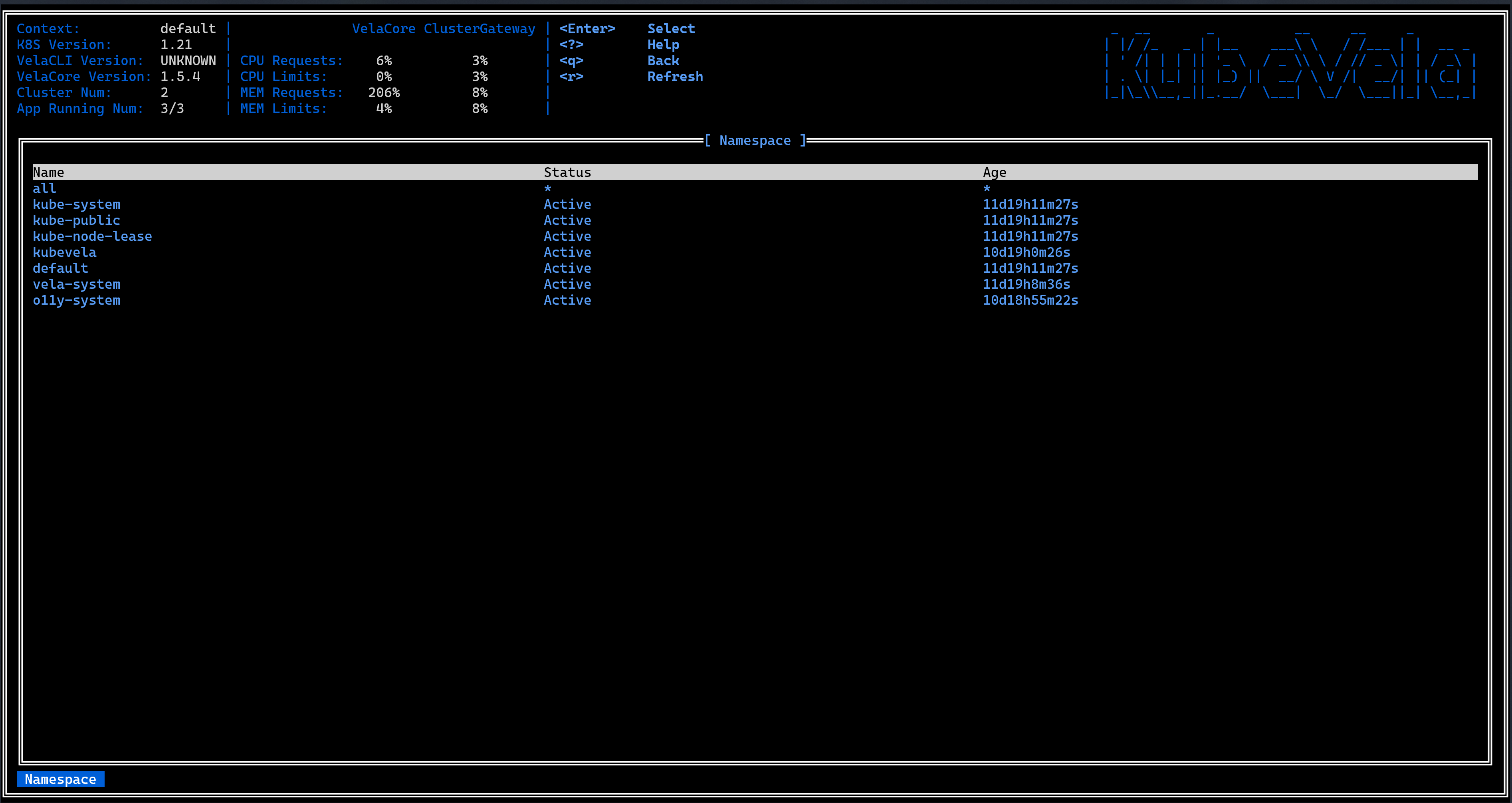Click the Active status of o11y-system
This screenshot has width=1512, height=803.
point(567,300)
